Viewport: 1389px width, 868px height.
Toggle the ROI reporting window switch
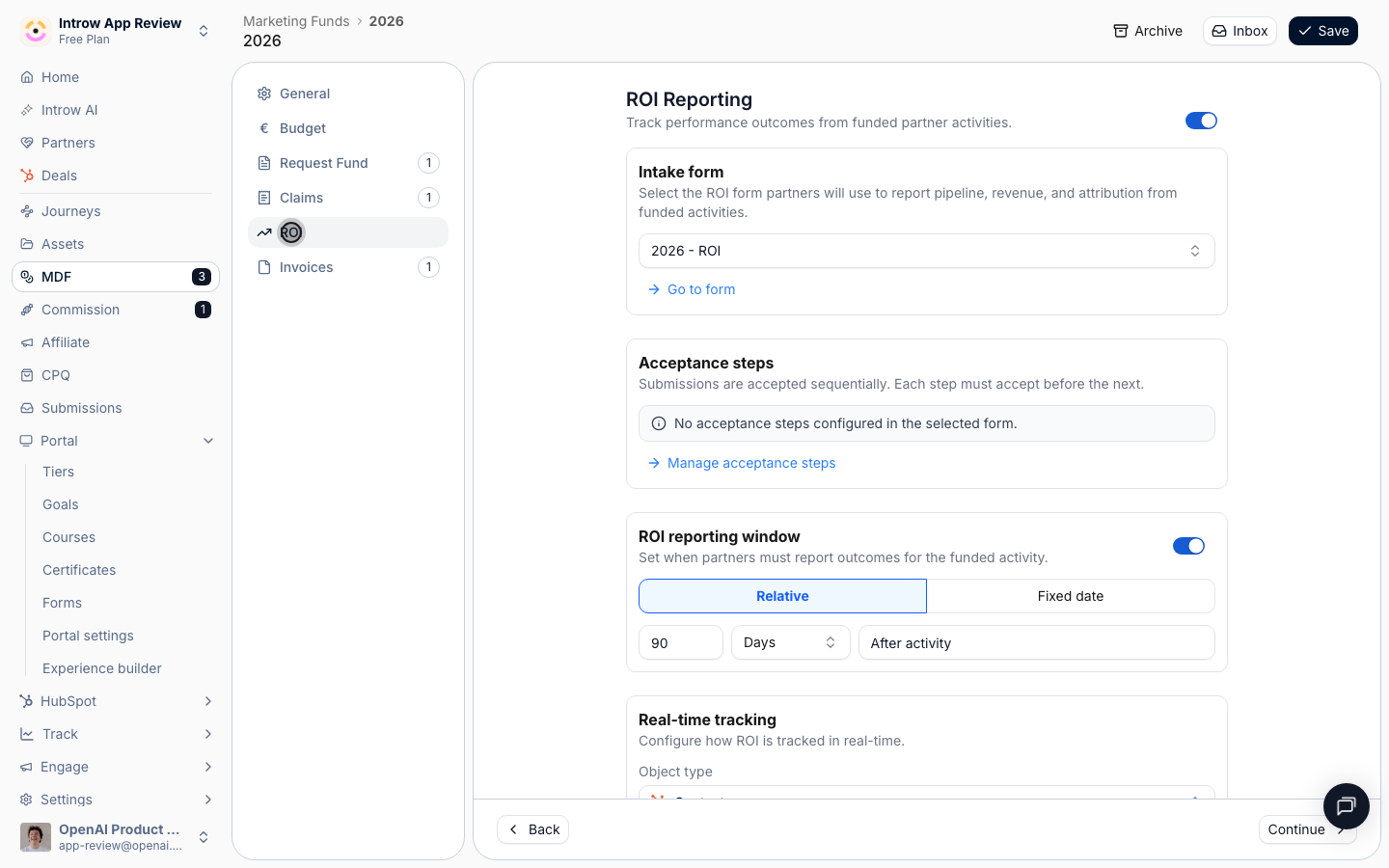pyautogui.click(x=1188, y=546)
